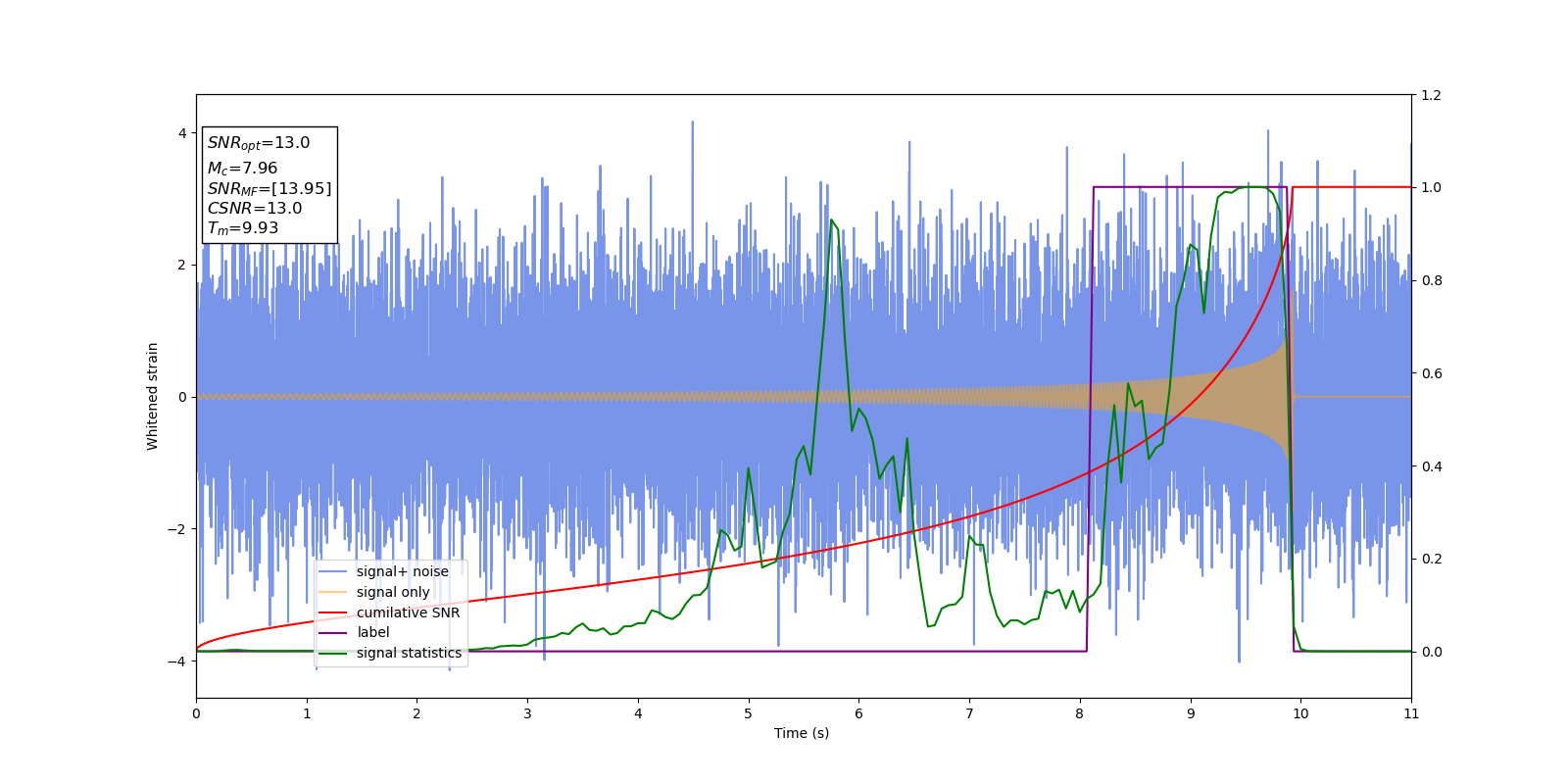1568x784 pixels.
Task: Click the SNRopt=13.0 annotation text
Action: point(259,143)
